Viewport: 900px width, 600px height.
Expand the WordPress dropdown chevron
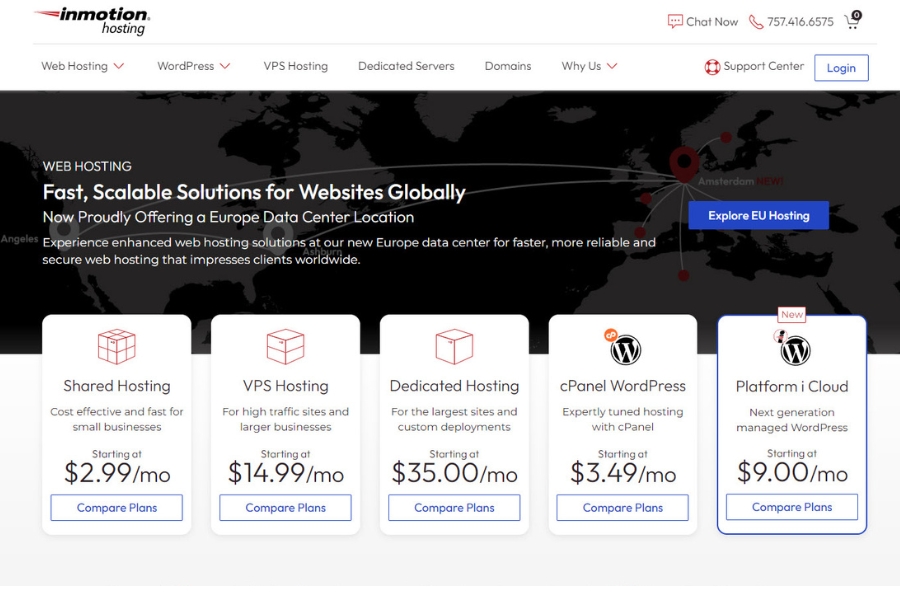click(x=225, y=66)
